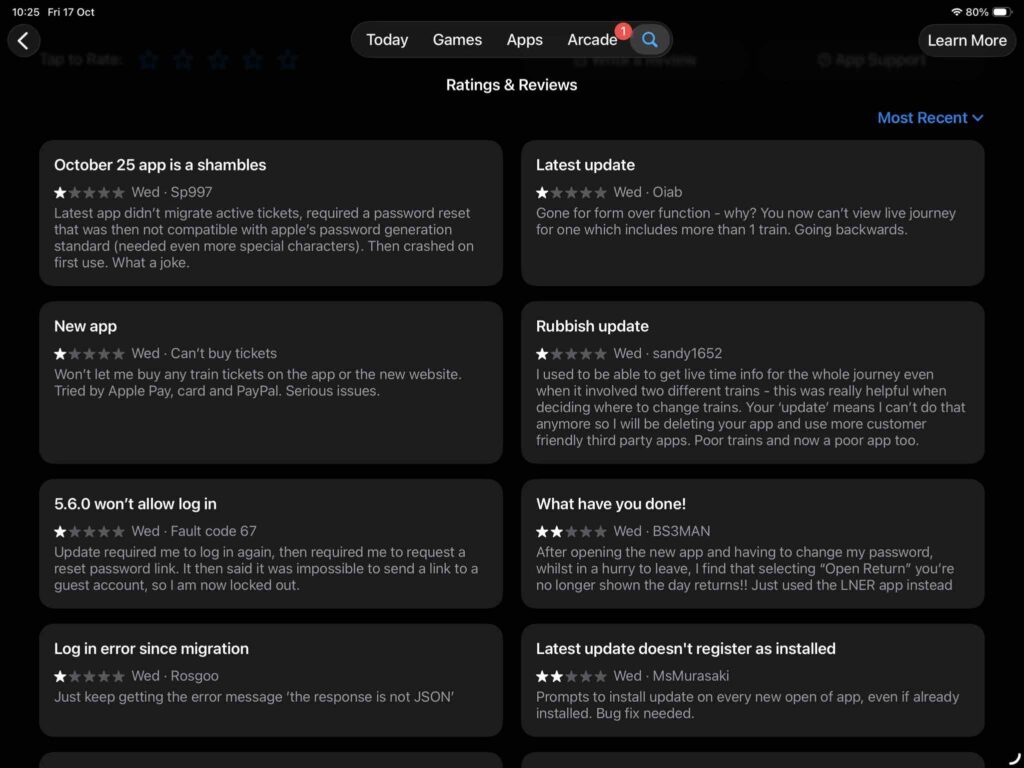Tap the Ratings & Reviews heading
This screenshot has height=768, width=1024.
(x=511, y=85)
